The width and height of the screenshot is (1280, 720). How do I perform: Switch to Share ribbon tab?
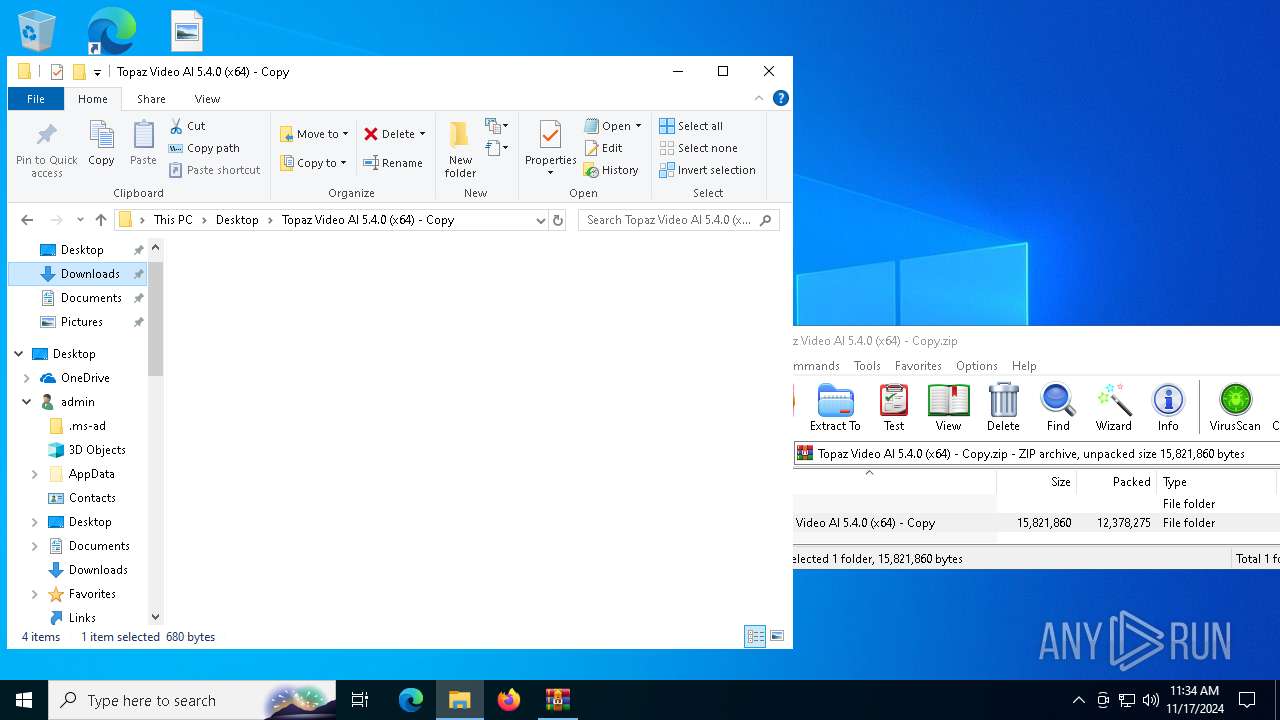click(x=151, y=99)
